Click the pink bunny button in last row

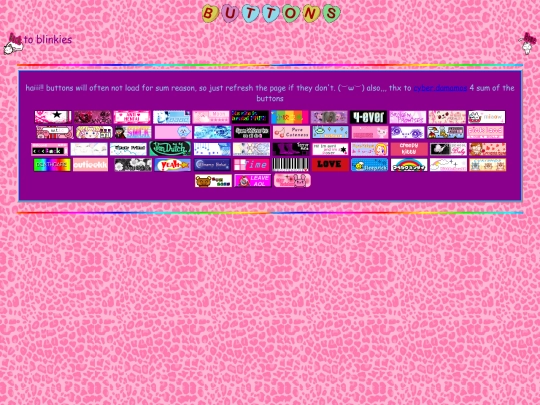click(292, 181)
